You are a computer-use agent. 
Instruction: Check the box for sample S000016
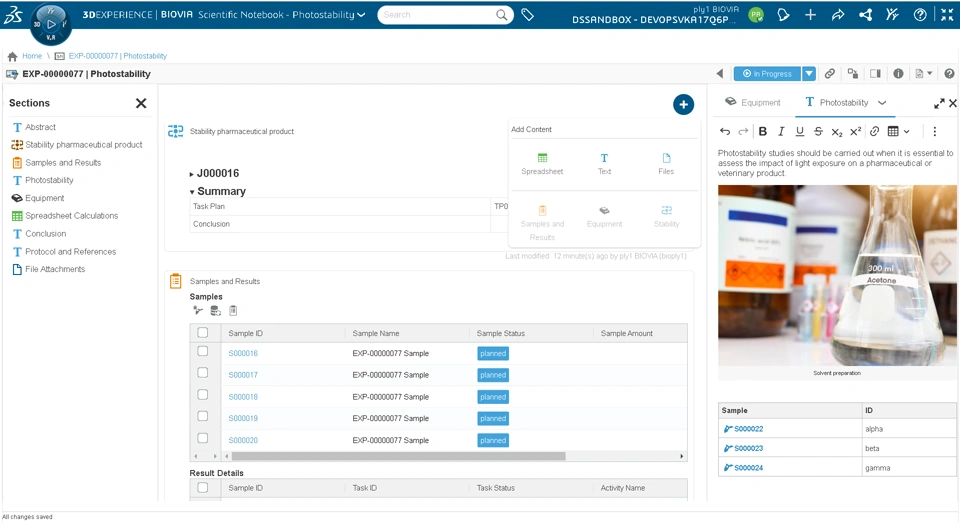coord(203,352)
